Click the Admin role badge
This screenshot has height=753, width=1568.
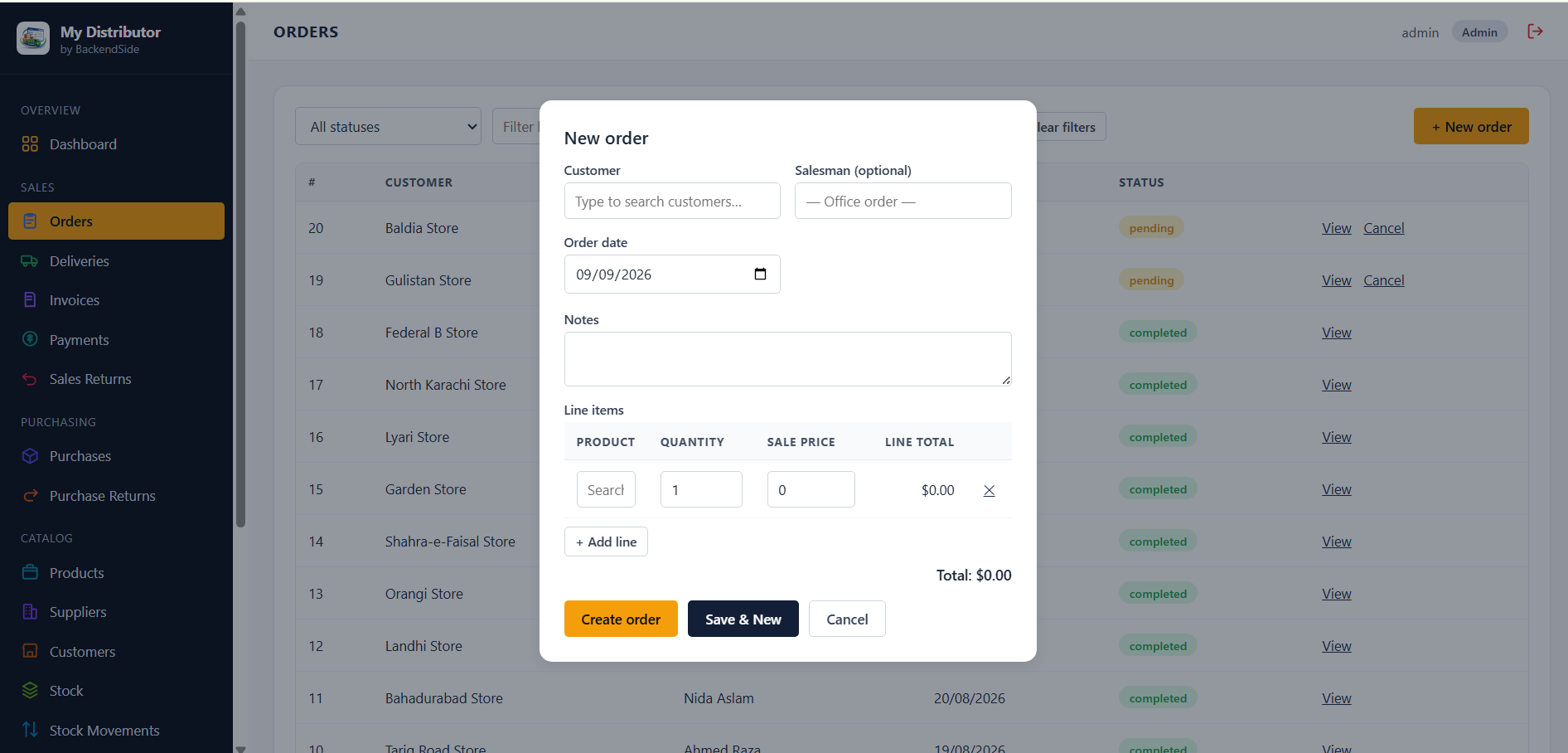[x=1479, y=32]
